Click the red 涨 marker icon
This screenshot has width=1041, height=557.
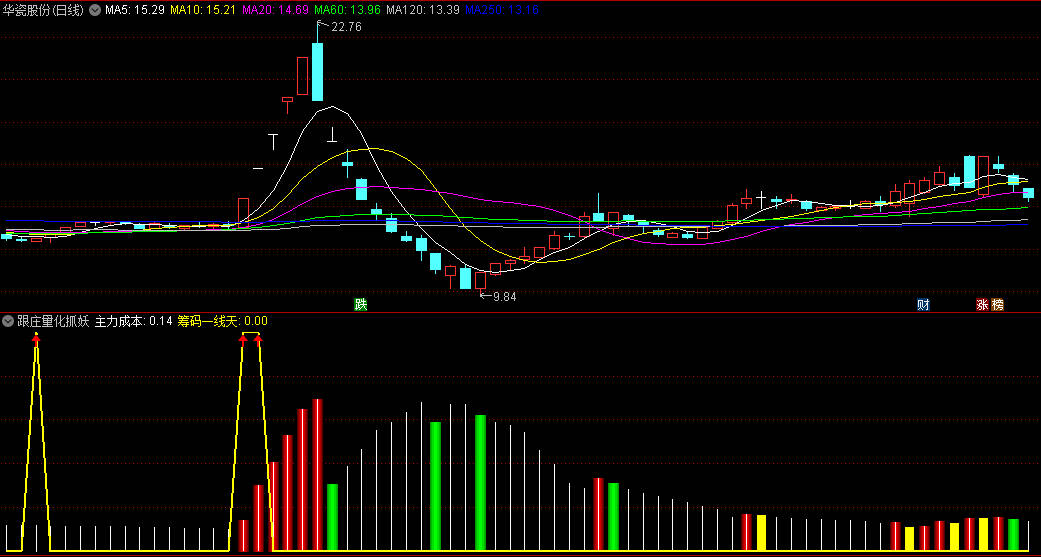coord(982,305)
